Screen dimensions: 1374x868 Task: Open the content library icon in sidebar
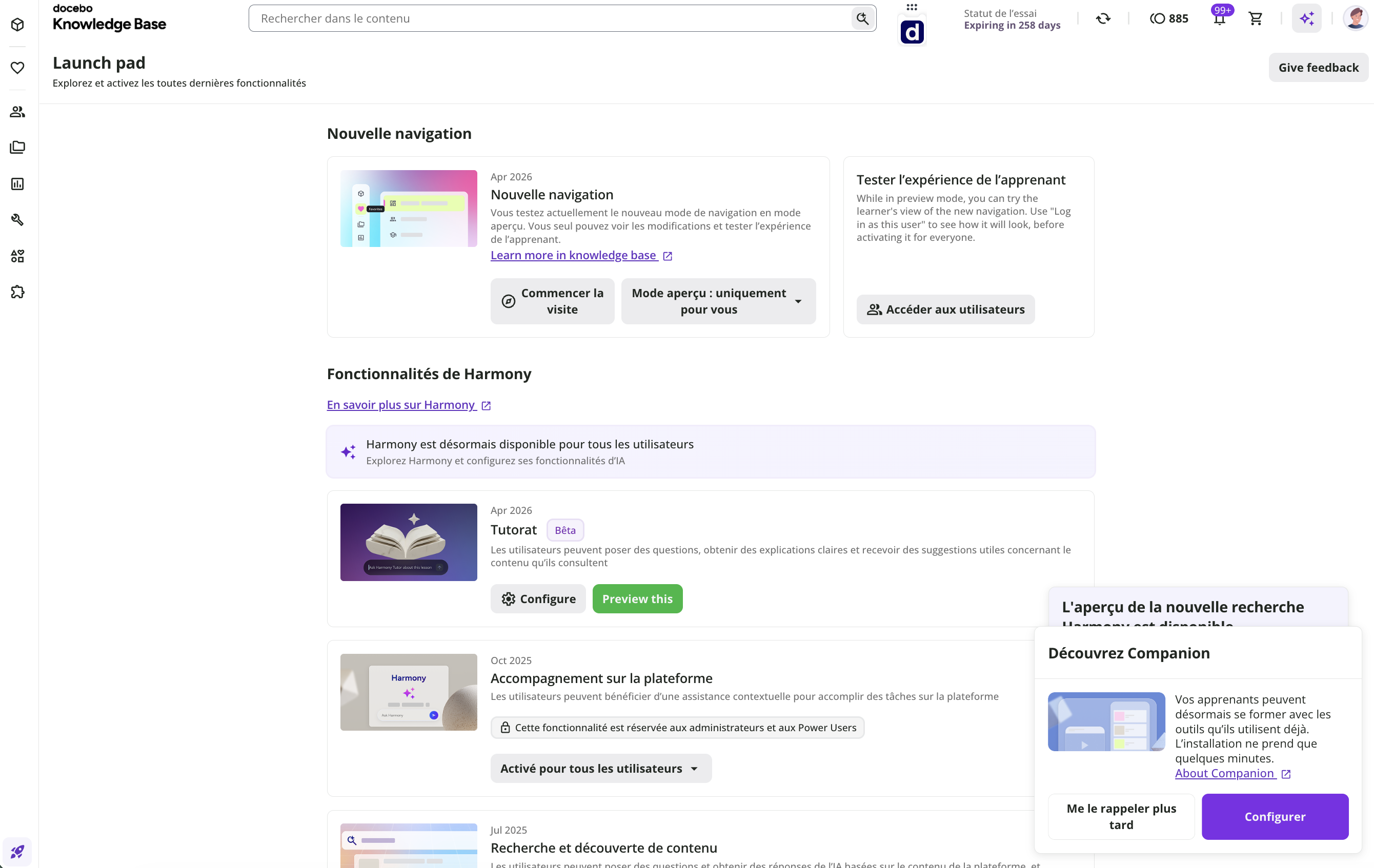18,147
